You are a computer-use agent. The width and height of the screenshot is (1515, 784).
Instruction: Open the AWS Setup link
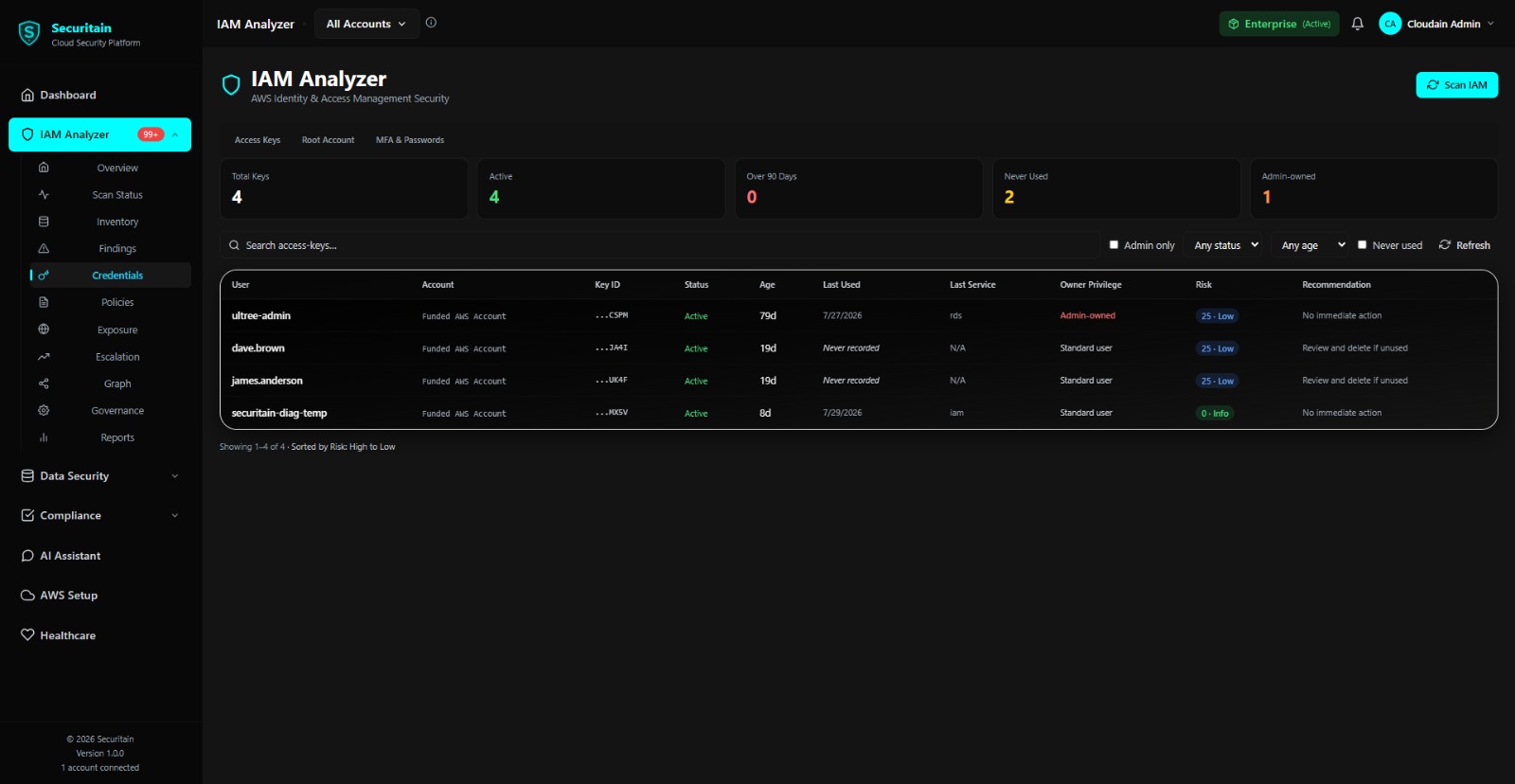[99, 596]
